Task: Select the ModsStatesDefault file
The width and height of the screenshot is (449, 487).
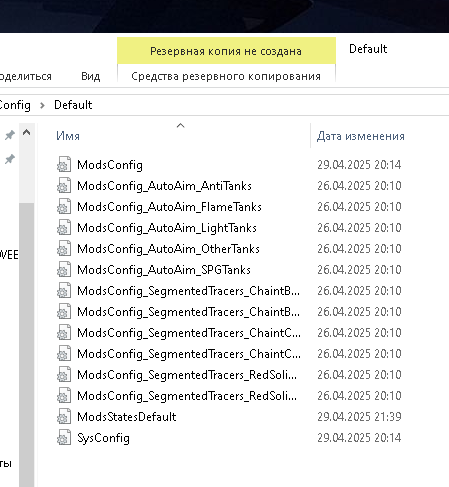Action: (127, 417)
